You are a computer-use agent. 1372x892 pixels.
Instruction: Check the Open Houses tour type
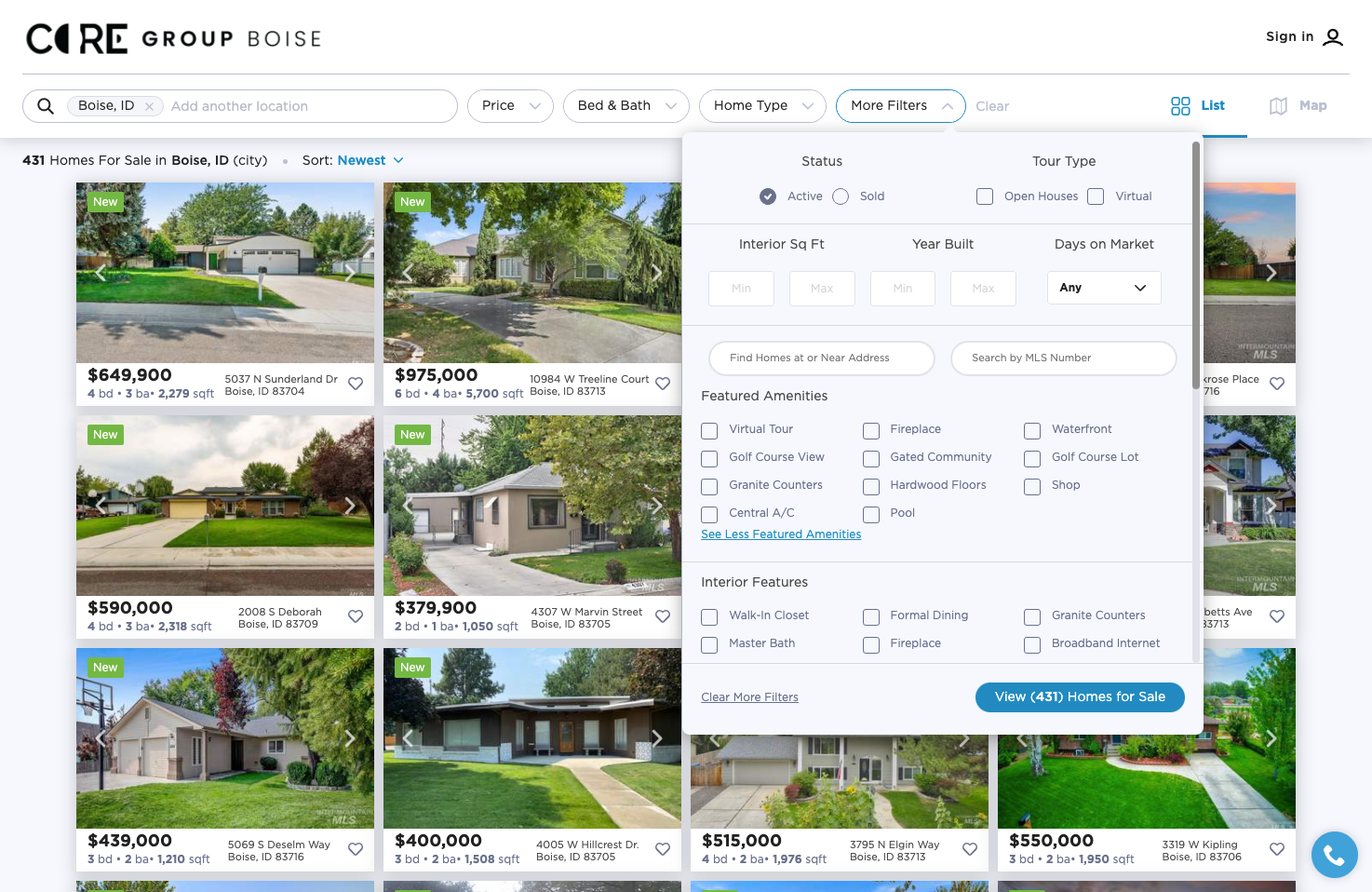pos(985,196)
